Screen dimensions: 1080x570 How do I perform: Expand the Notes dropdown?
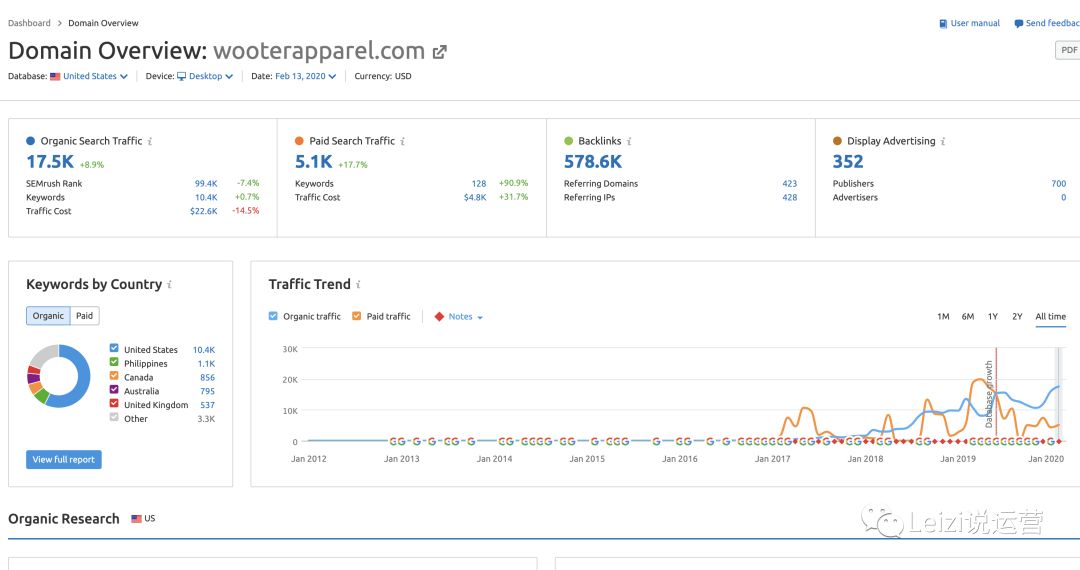(466, 317)
